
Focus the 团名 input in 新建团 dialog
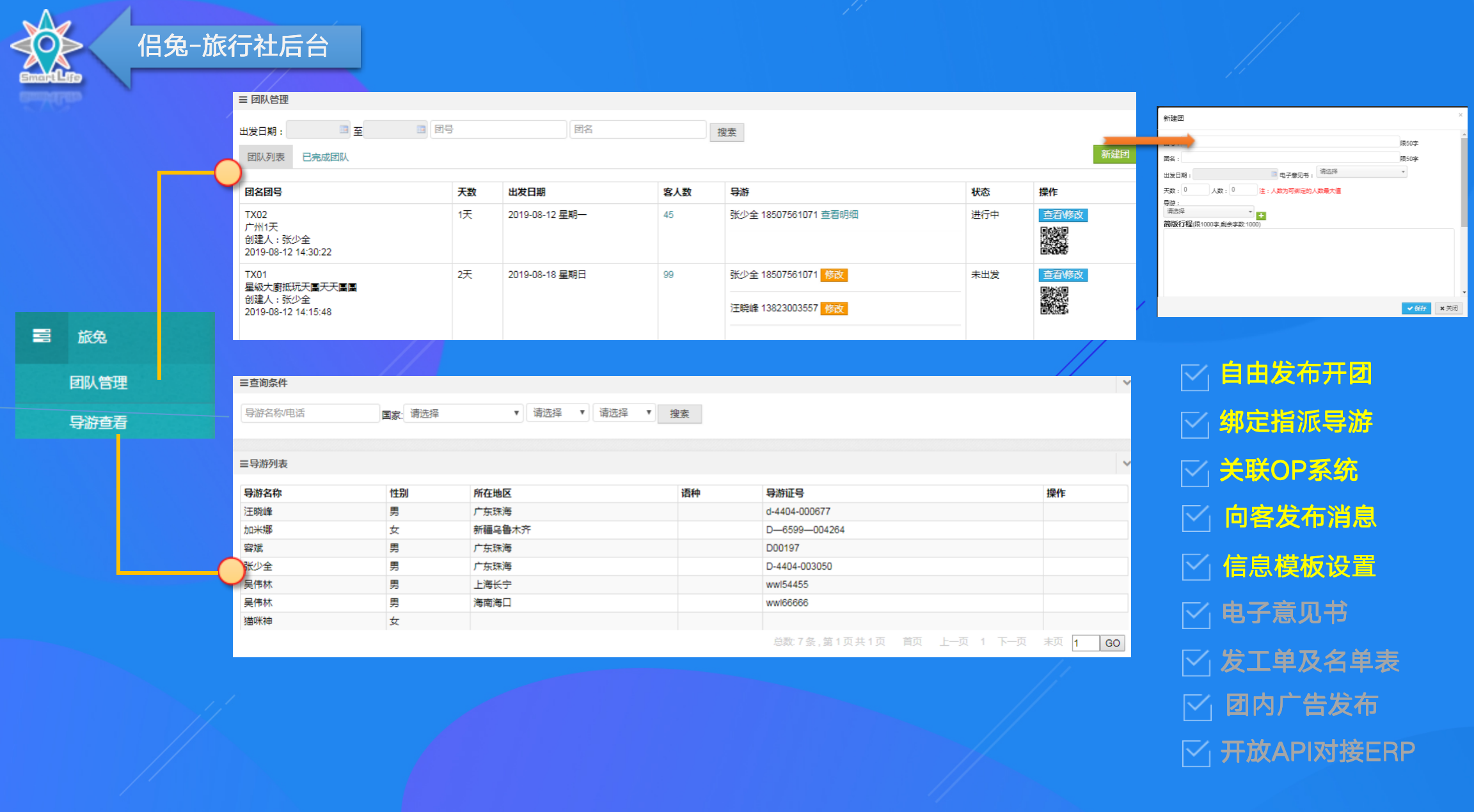tap(1289, 158)
